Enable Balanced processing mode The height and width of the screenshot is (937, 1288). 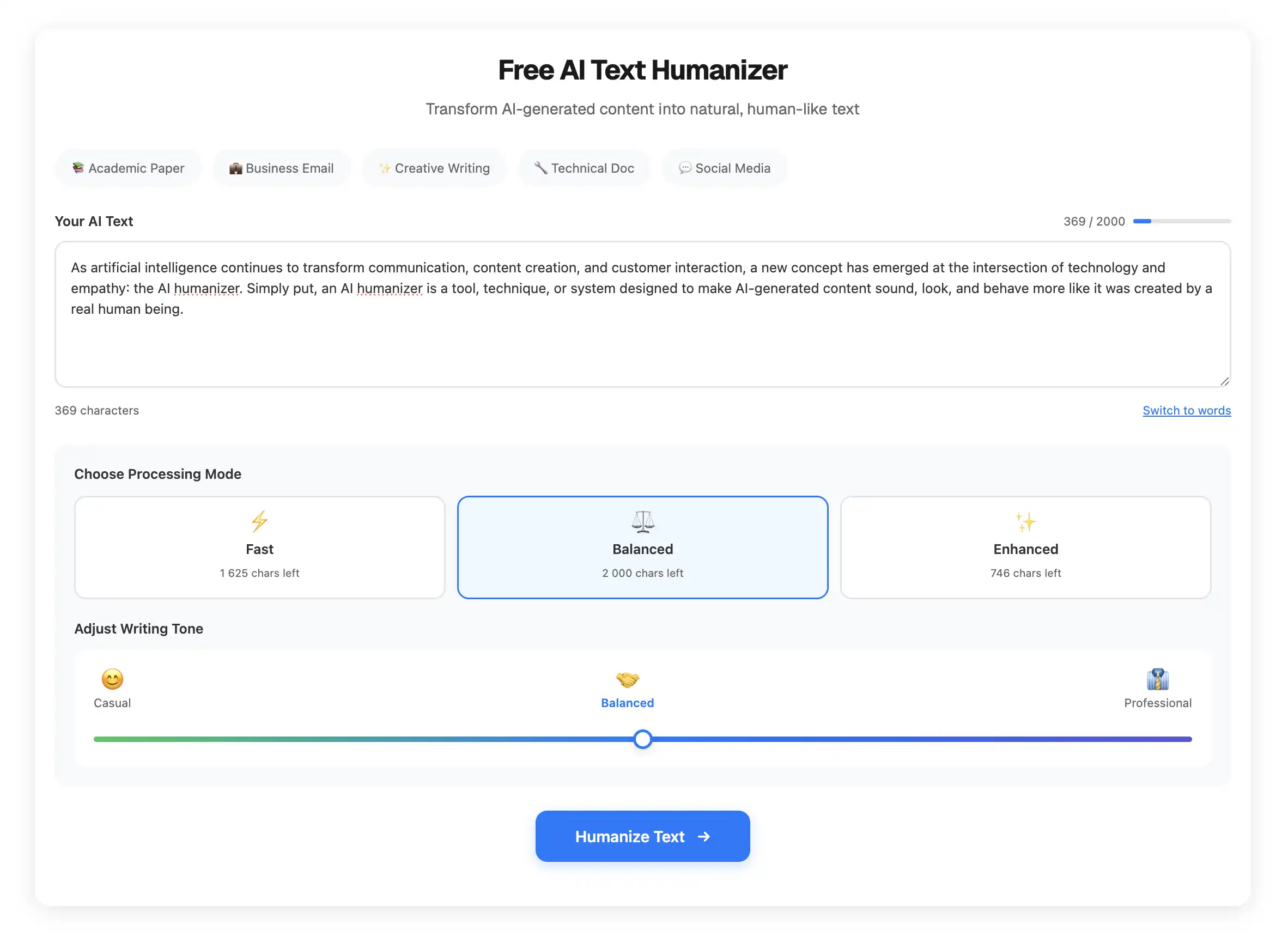[x=642, y=547]
